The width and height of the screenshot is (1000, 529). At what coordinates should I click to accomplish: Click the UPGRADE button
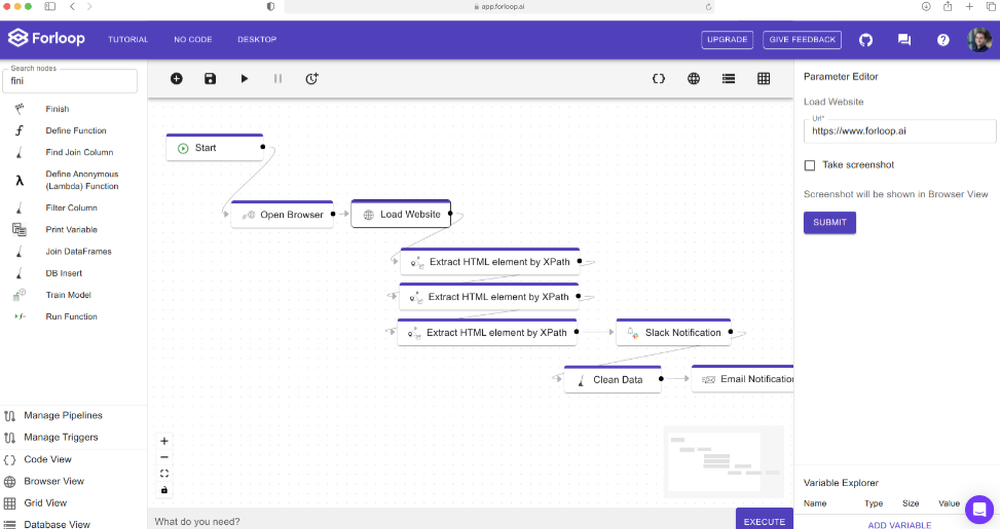[727, 40]
